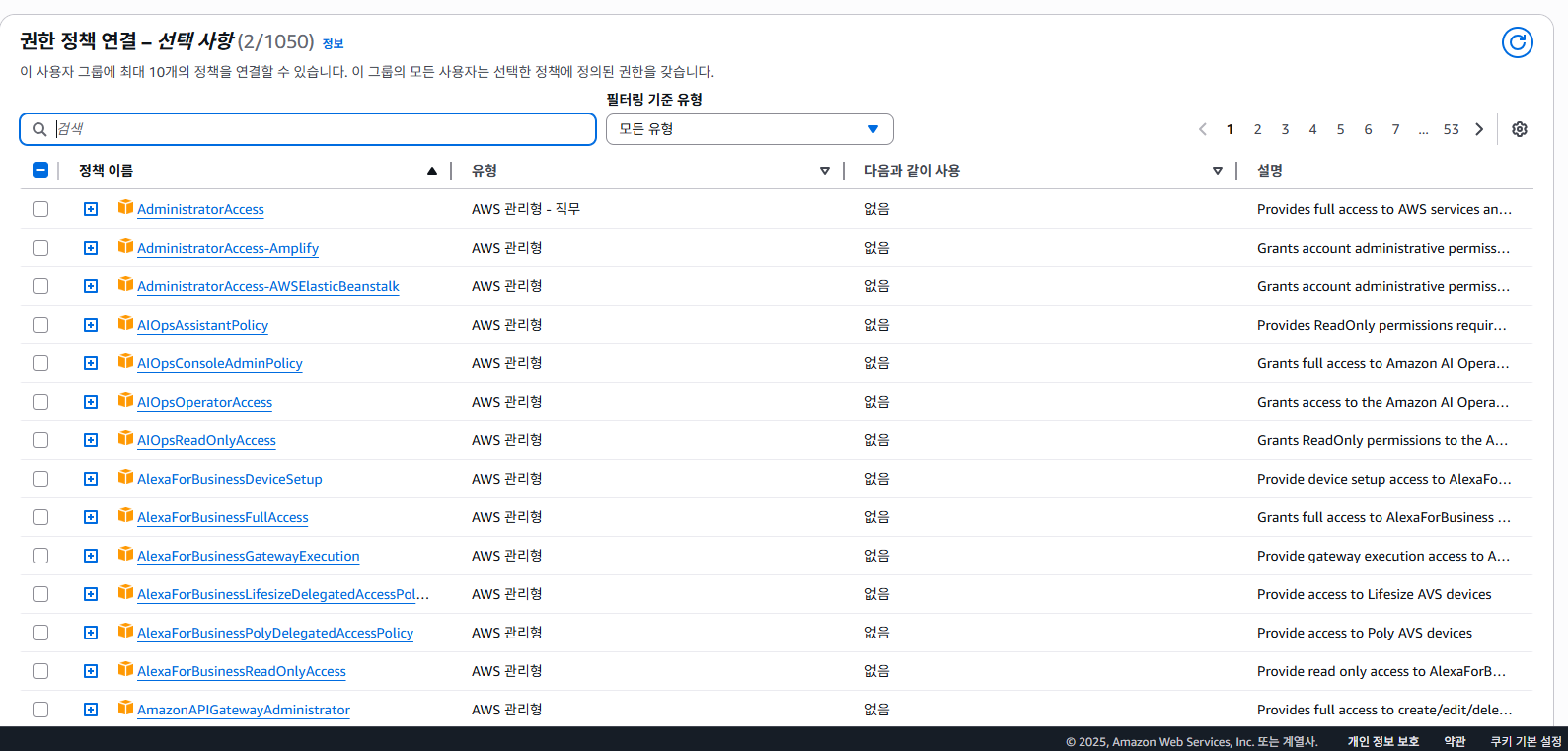The width and height of the screenshot is (1568, 751).
Task: Open 쿠키 기본 설정 in footer
Action: click(x=1526, y=741)
